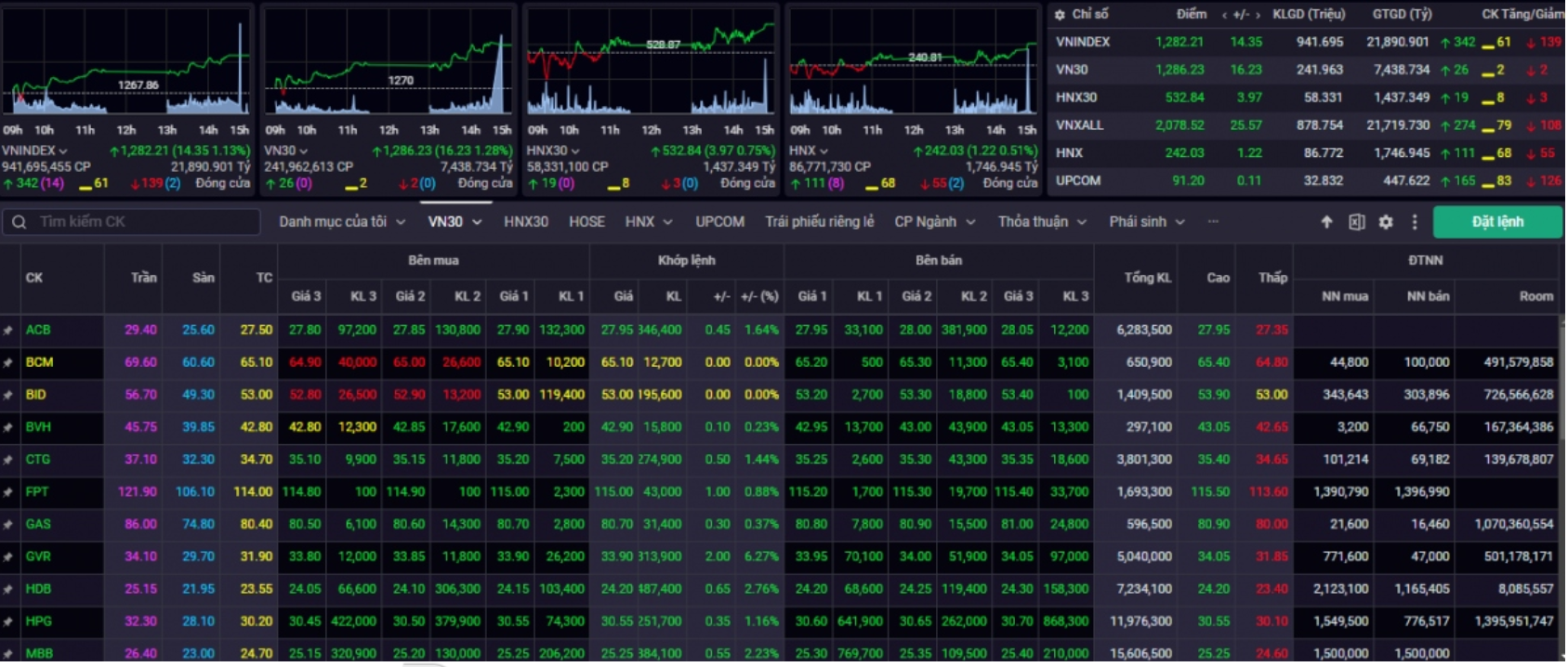Click Tìm kiếm CK search field
Screen dimensions: 1568x667
(x=130, y=222)
